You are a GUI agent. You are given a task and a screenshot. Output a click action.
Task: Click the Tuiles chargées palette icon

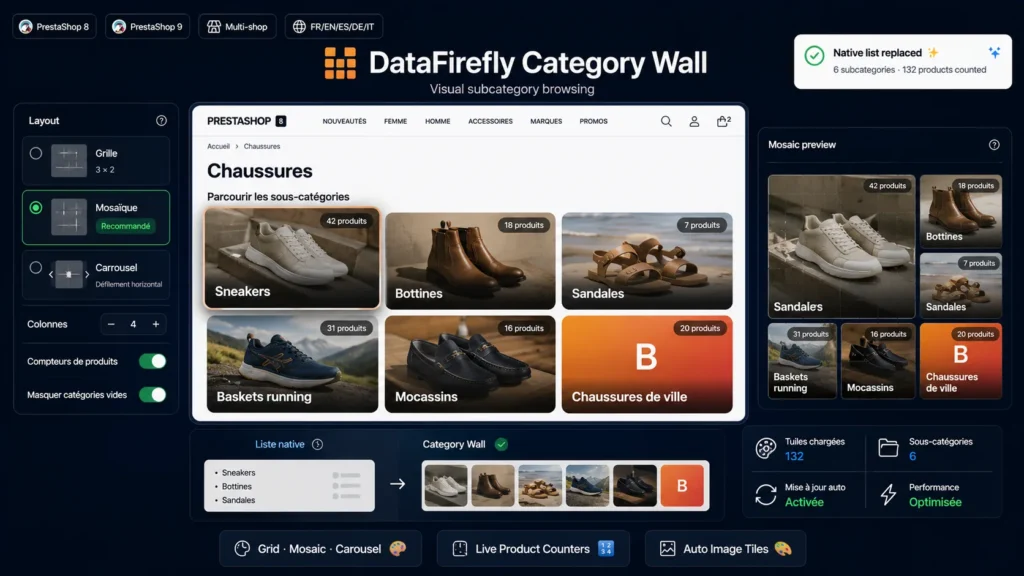pos(765,448)
